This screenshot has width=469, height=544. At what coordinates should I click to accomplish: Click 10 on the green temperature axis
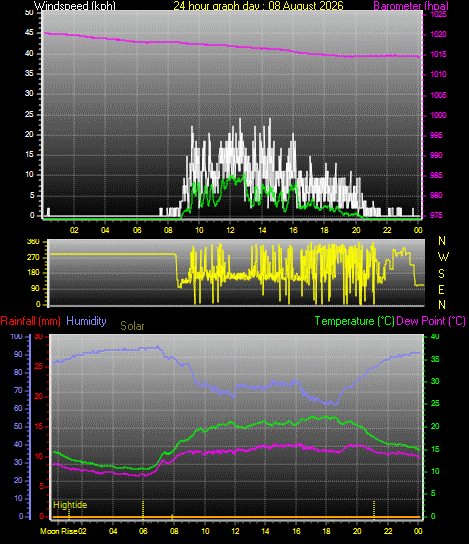(435, 471)
